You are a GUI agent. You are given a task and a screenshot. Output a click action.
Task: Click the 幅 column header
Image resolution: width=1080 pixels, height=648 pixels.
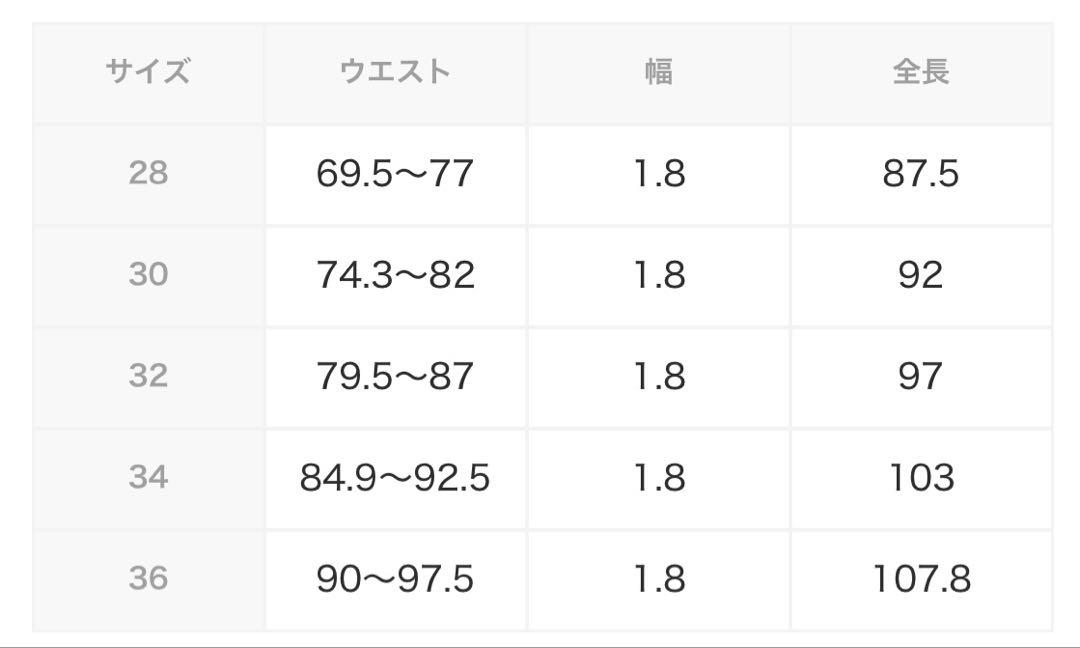tap(658, 72)
